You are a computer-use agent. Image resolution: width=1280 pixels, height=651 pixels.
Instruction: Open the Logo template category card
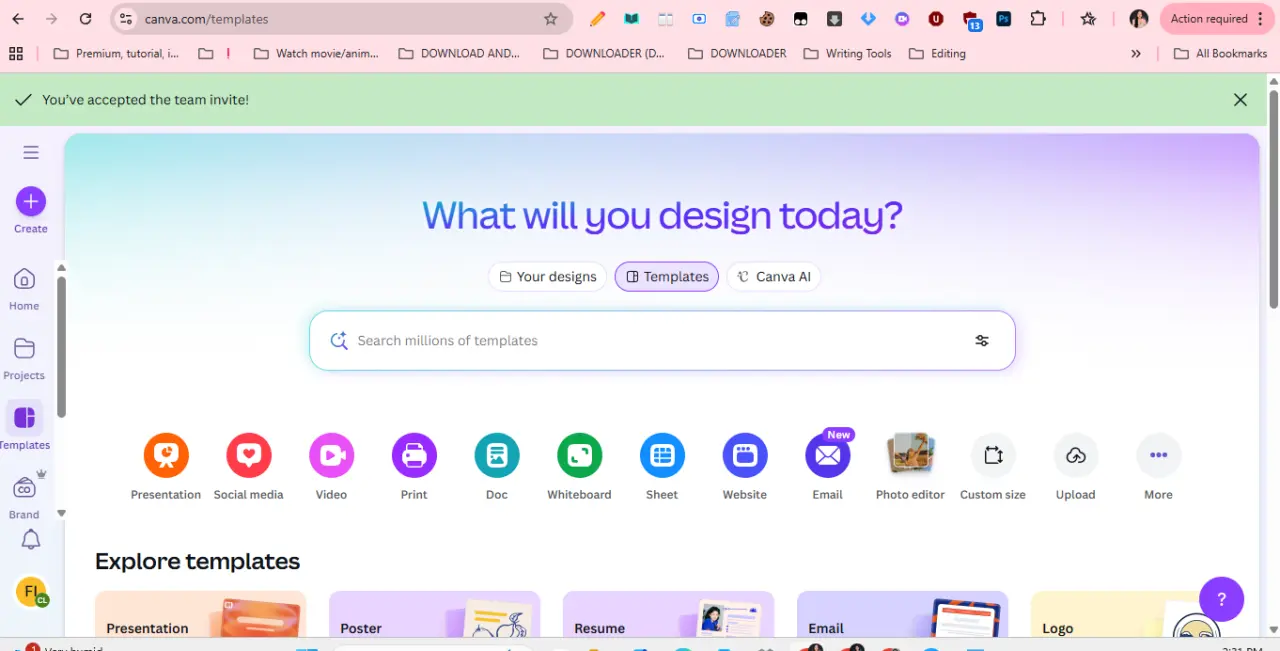pyautogui.click(x=1136, y=614)
